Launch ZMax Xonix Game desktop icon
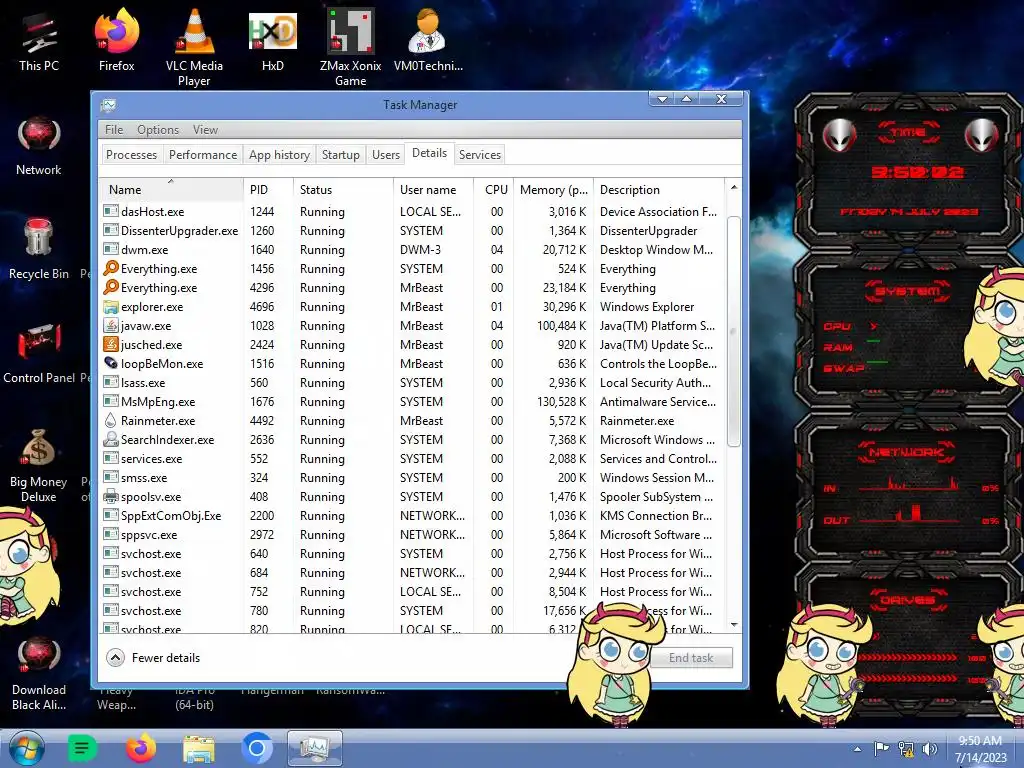The height and width of the screenshot is (768, 1024). point(351,47)
